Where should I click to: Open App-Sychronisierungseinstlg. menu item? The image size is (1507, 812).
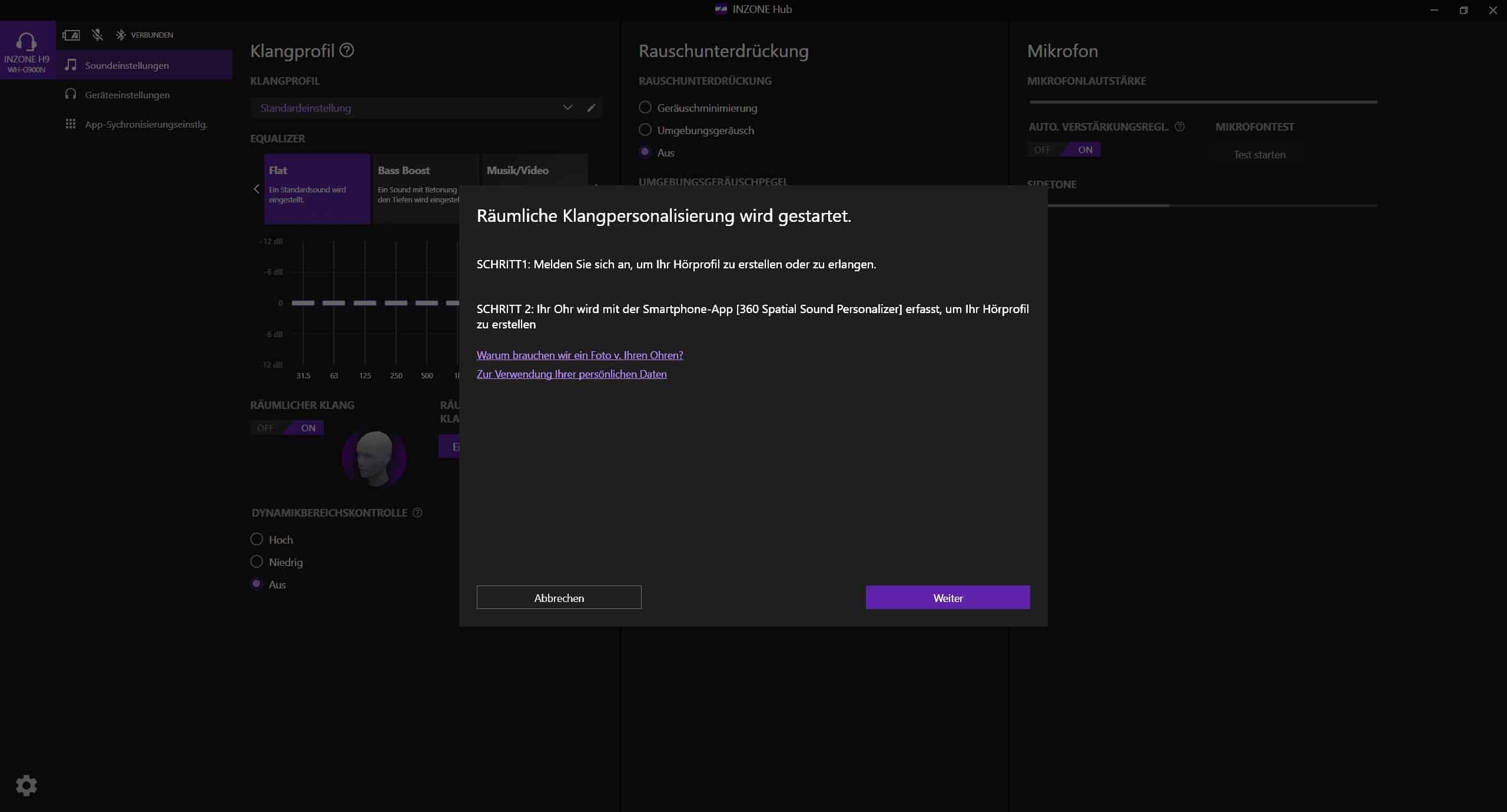click(x=146, y=124)
